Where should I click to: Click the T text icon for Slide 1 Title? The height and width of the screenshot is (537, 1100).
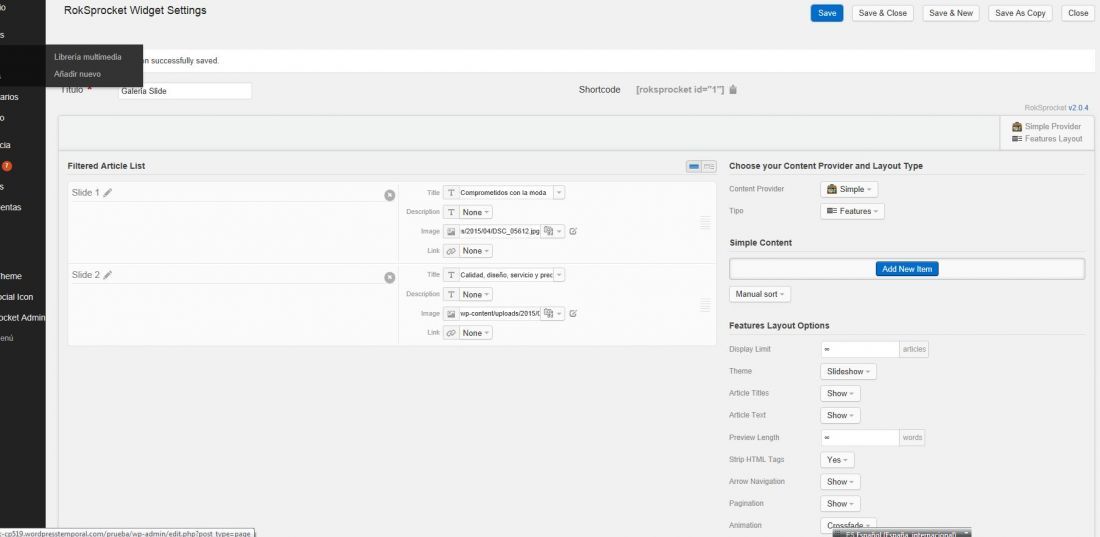coord(451,192)
